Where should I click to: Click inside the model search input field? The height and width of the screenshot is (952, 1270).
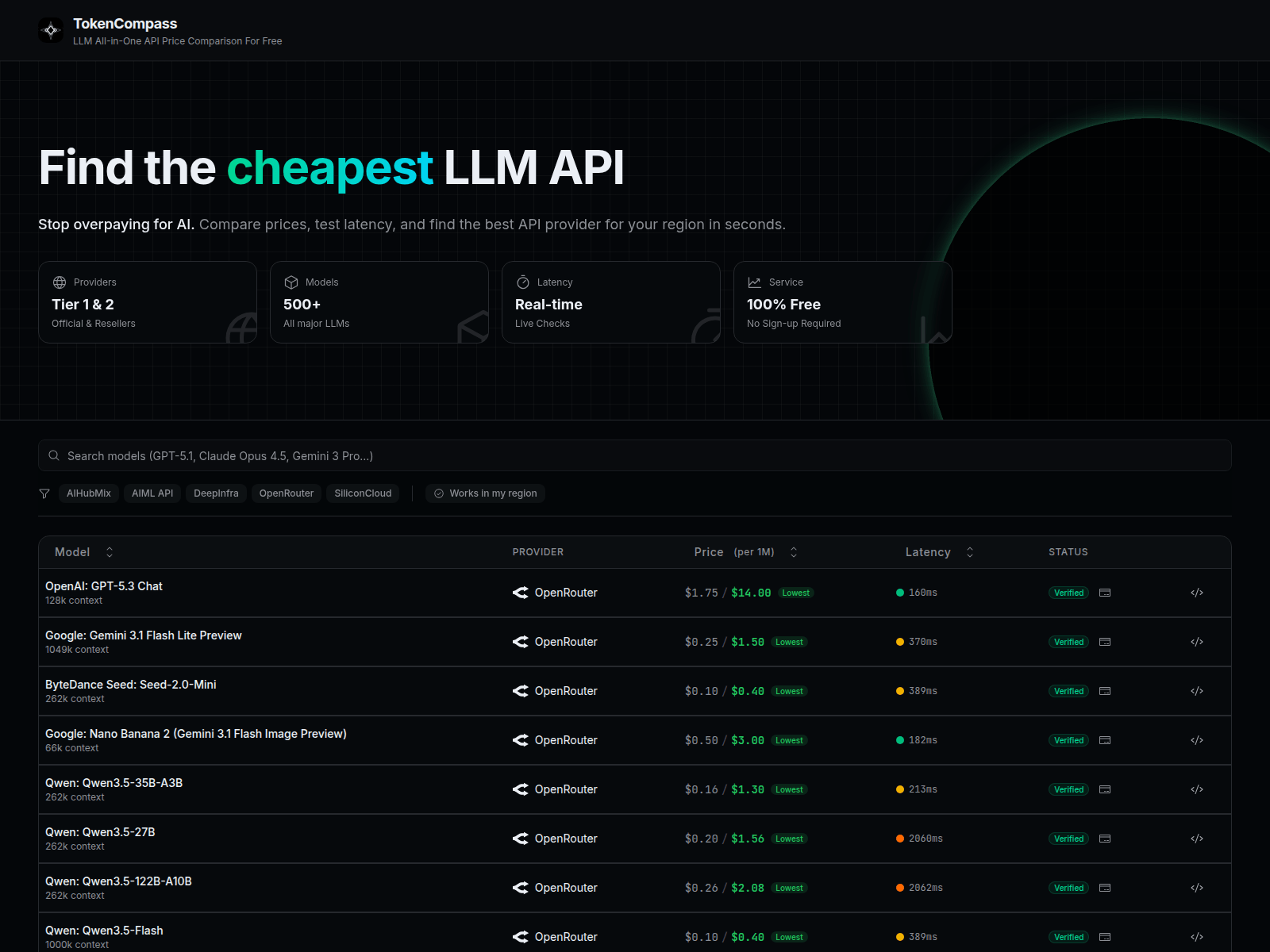pyautogui.click(x=317, y=455)
